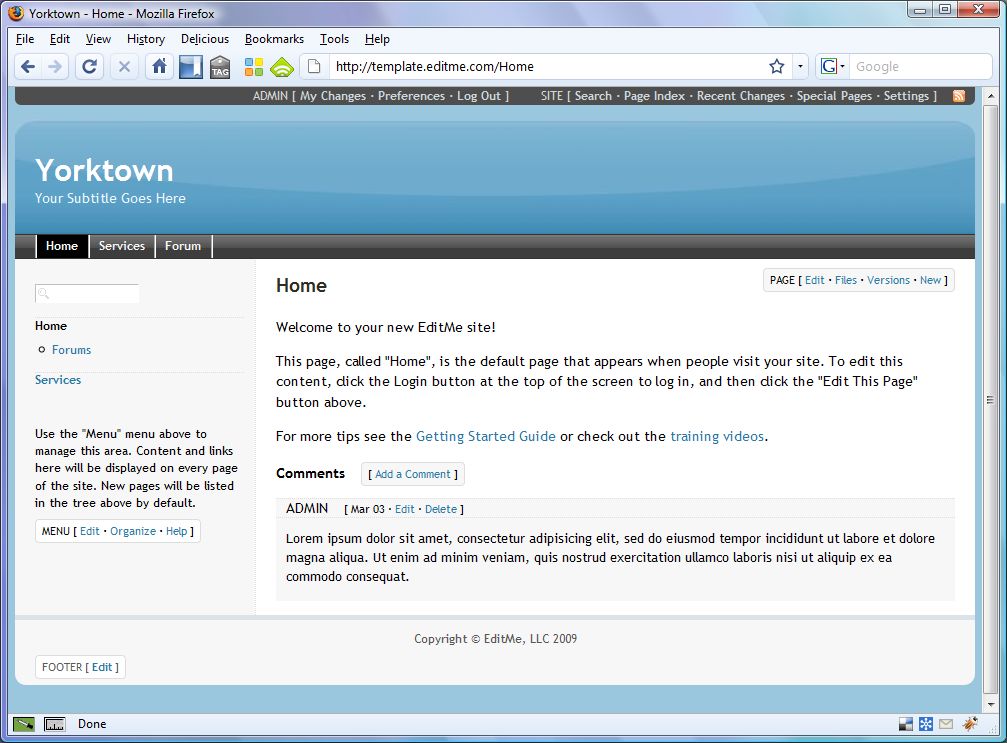
Task: Click the blue snowflake status bar icon
Action: pos(925,724)
